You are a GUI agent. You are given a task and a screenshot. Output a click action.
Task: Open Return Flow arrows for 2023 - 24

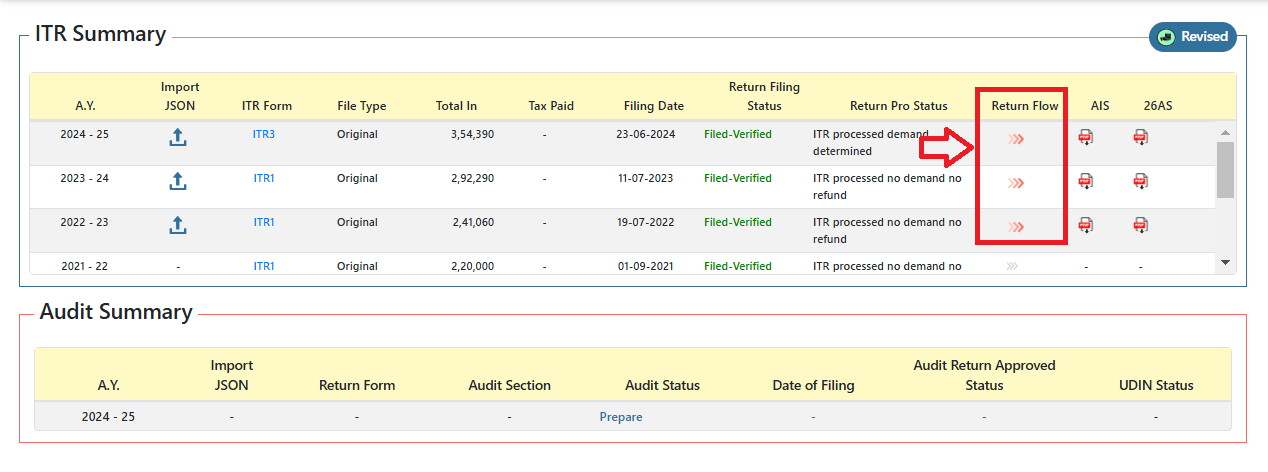point(1016,183)
